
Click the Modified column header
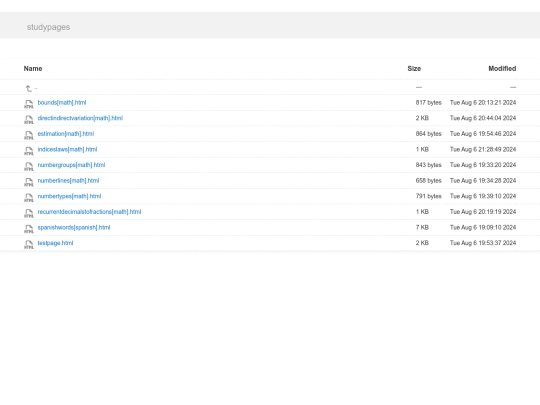(x=502, y=69)
